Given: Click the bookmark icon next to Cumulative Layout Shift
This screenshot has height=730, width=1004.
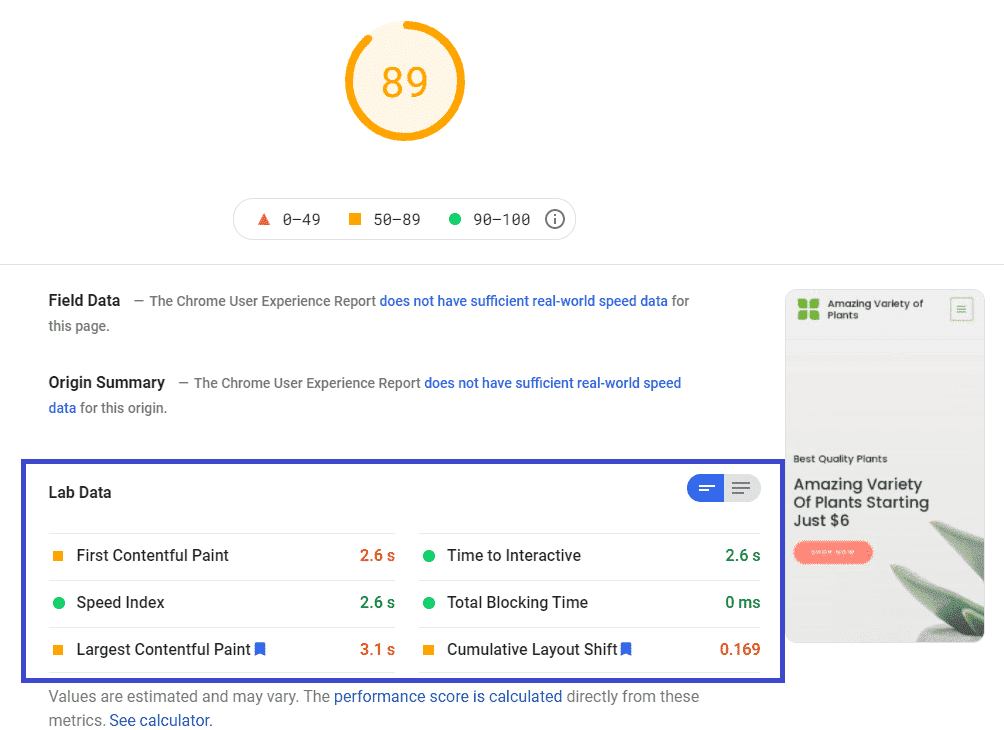Looking at the screenshot, I should click(x=626, y=649).
